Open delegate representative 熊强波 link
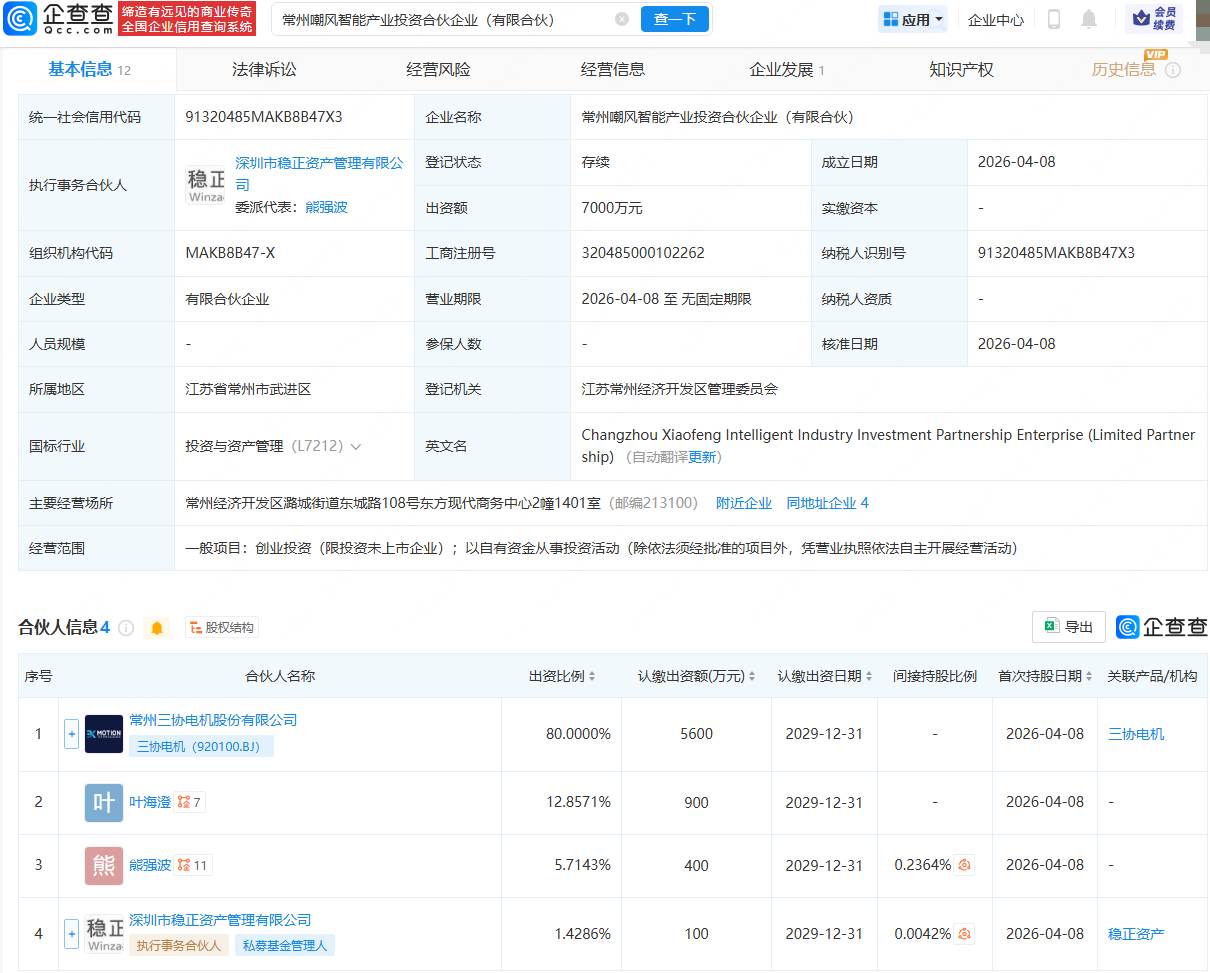 click(x=327, y=207)
